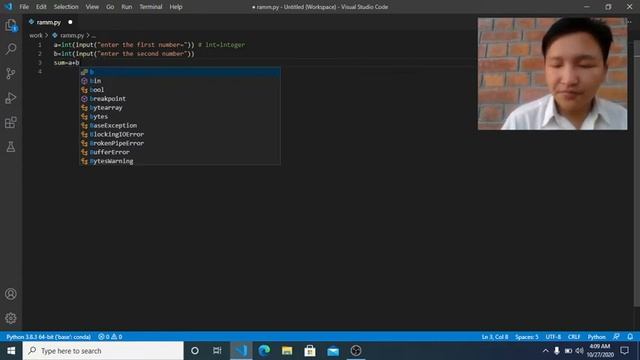Click the Ln 3, Col 8 cursor position
This screenshot has width=640, height=360.
coord(495,337)
